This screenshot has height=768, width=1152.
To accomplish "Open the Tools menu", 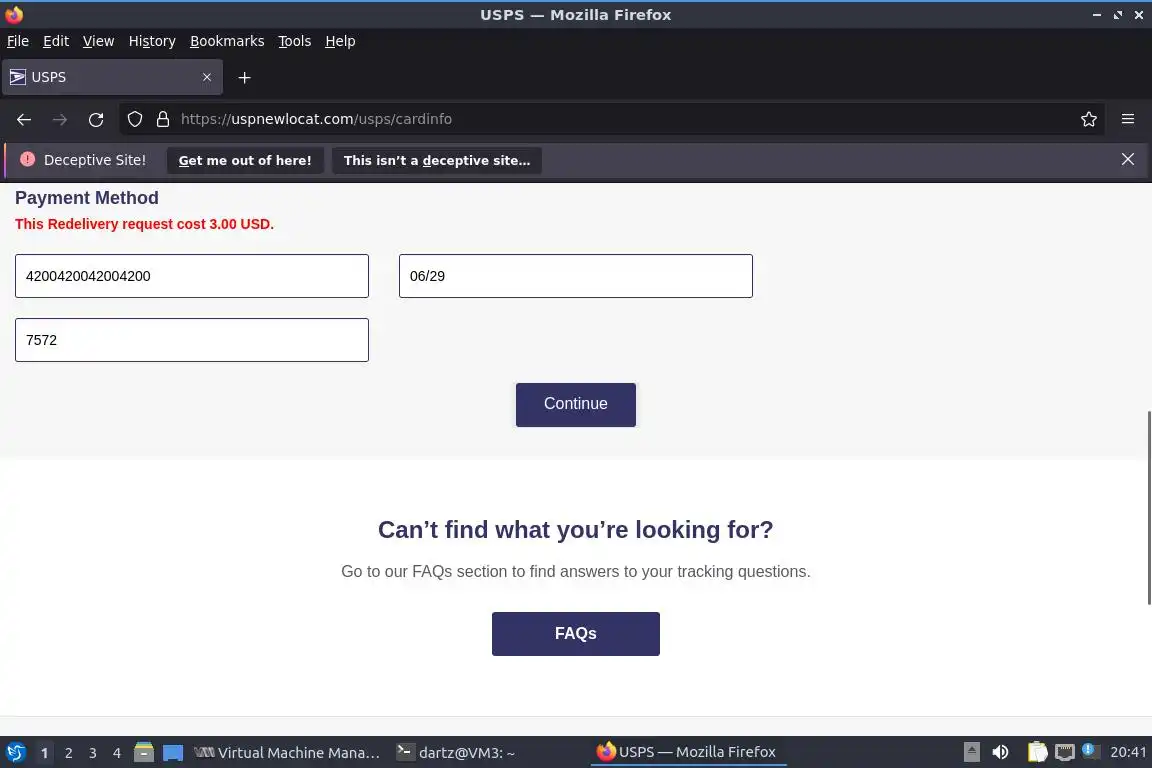I will 295,41.
